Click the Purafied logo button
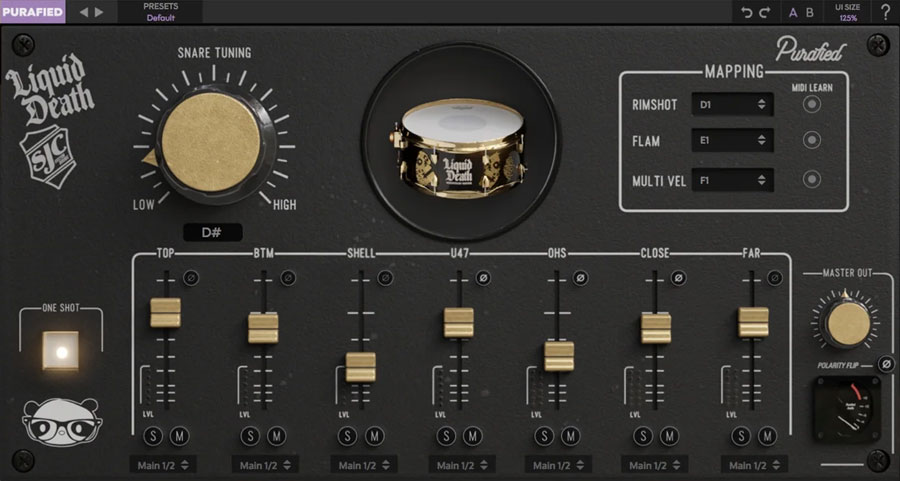The height and width of the screenshot is (481, 900). [x=32, y=12]
